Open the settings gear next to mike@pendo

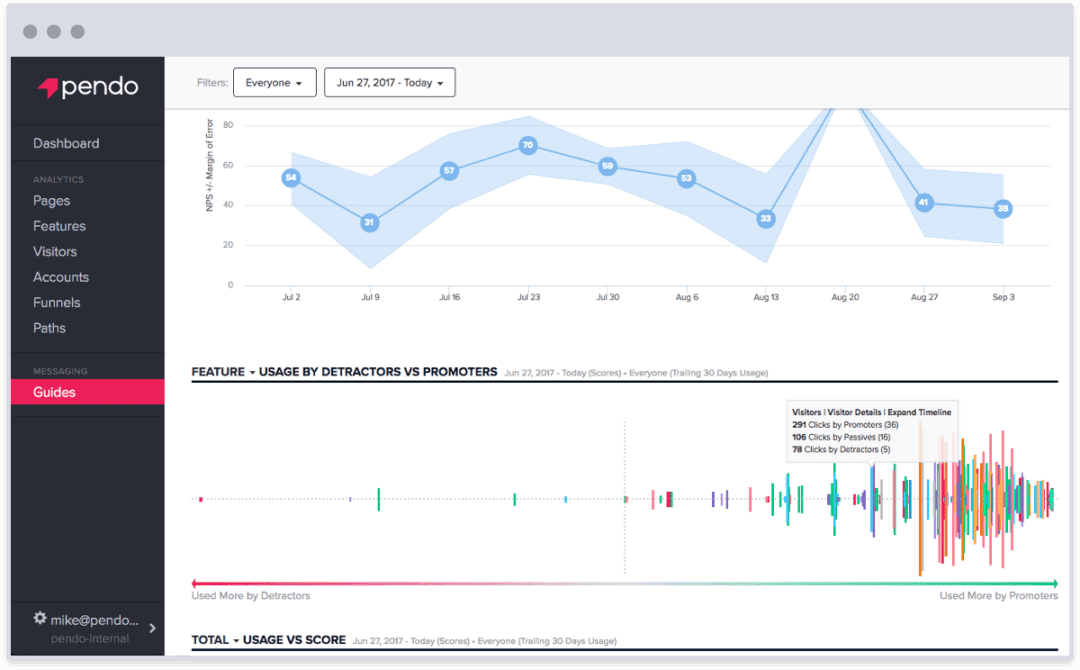38,619
